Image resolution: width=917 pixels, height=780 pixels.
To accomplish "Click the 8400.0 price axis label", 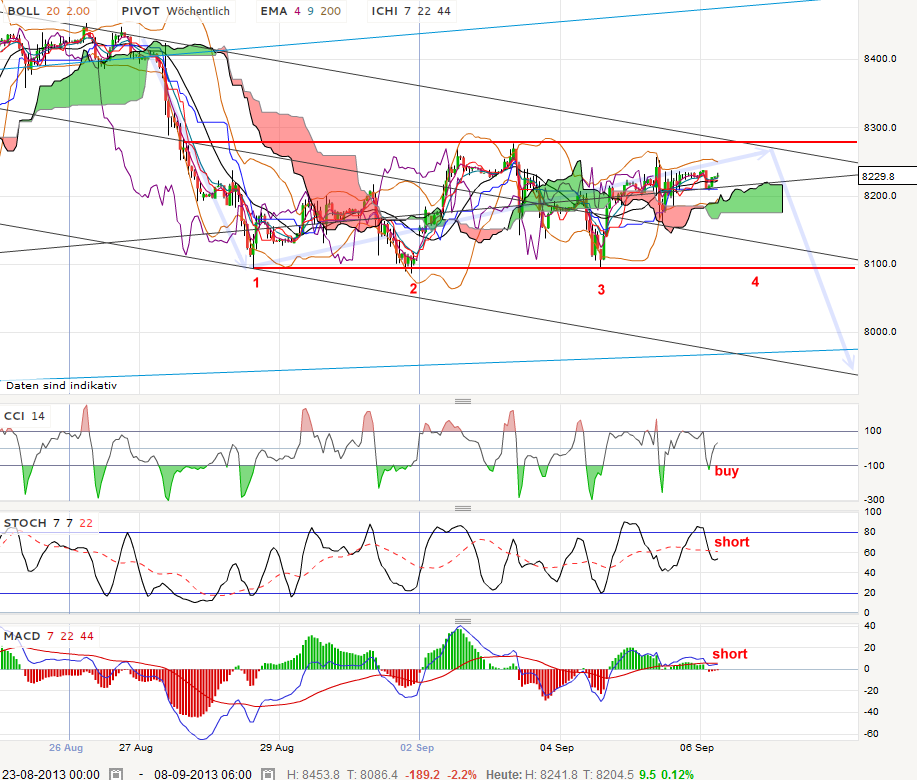I will pos(880,59).
